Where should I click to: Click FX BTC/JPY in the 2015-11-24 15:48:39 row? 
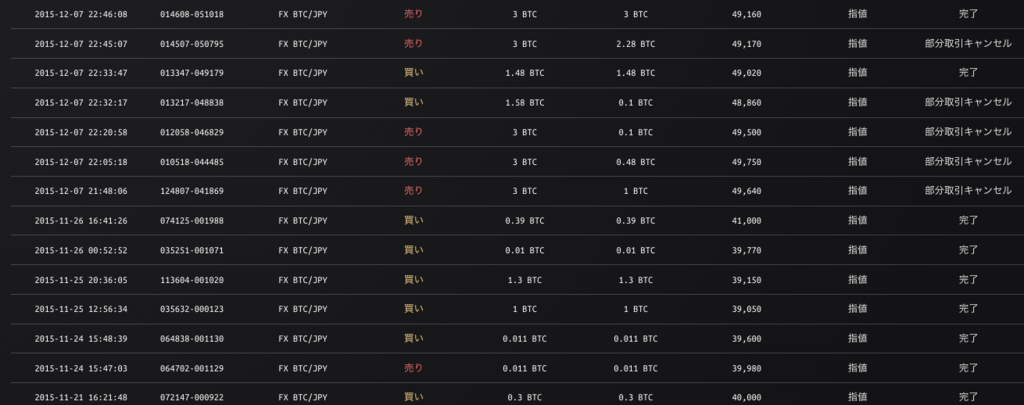click(302, 339)
